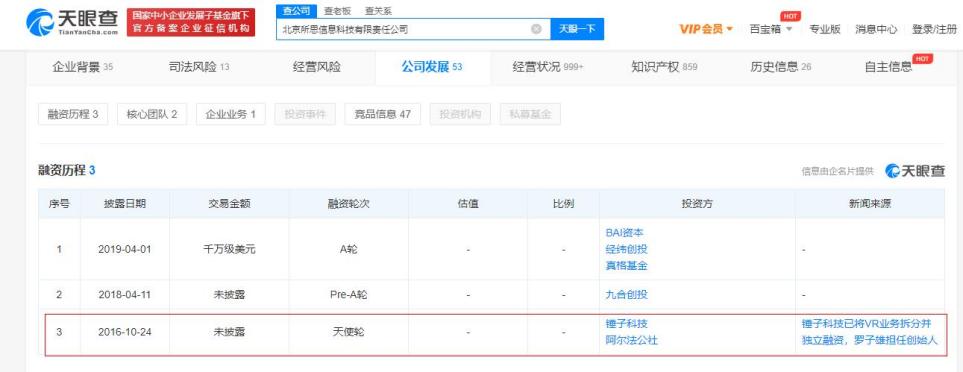The image size is (963, 372).
Task: Select the 天使轮 round cell
Action: coord(348,332)
